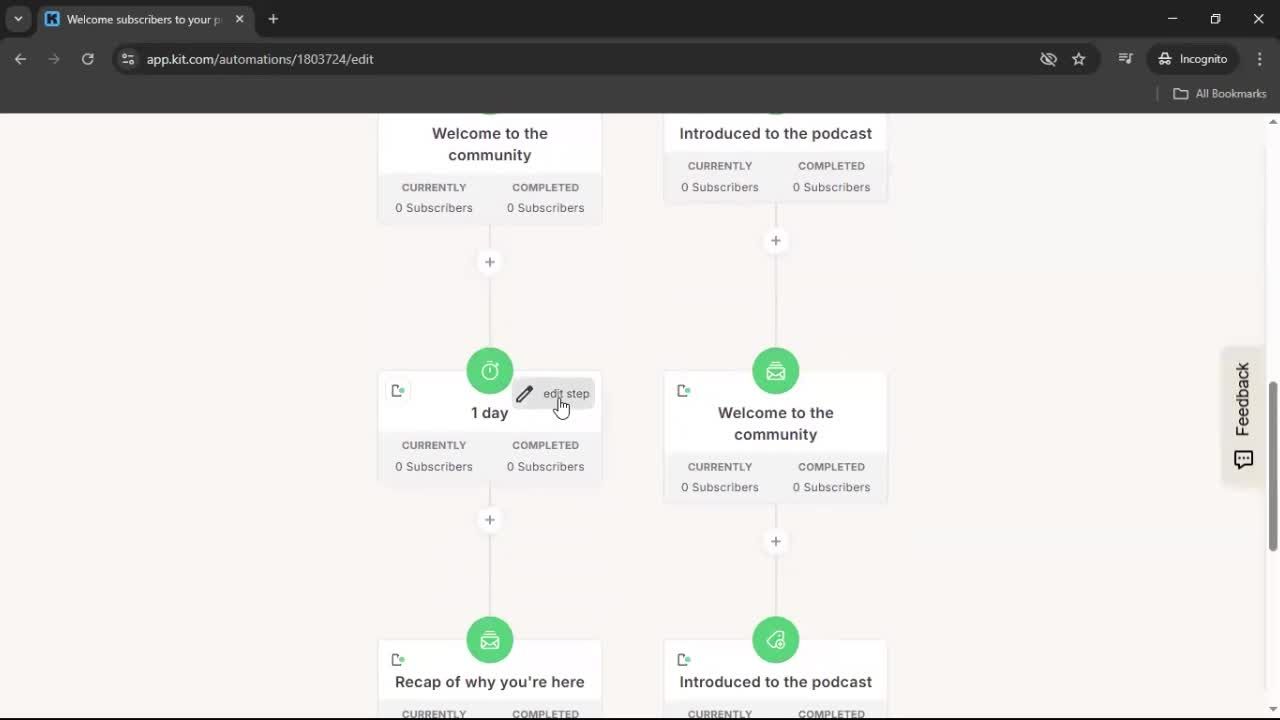This screenshot has height=720, width=1280.
Task: Click the plus button below the 1 day step
Action: [489, 519]
